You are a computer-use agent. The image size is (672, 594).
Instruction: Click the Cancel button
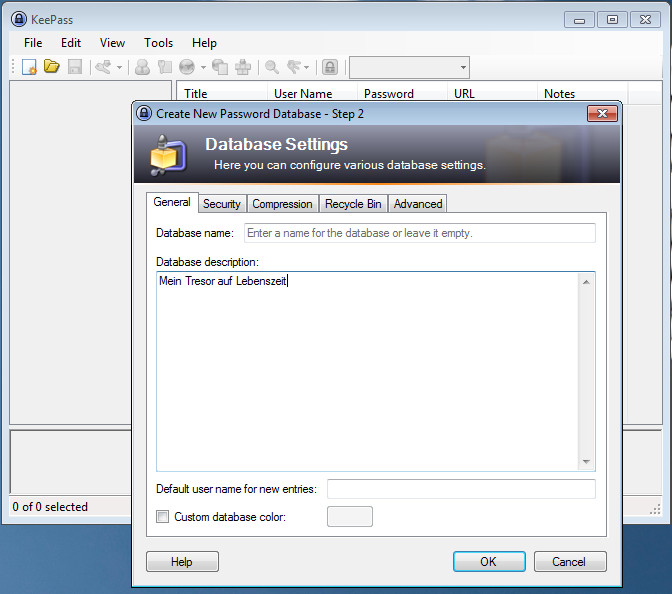tap(570, 561)
